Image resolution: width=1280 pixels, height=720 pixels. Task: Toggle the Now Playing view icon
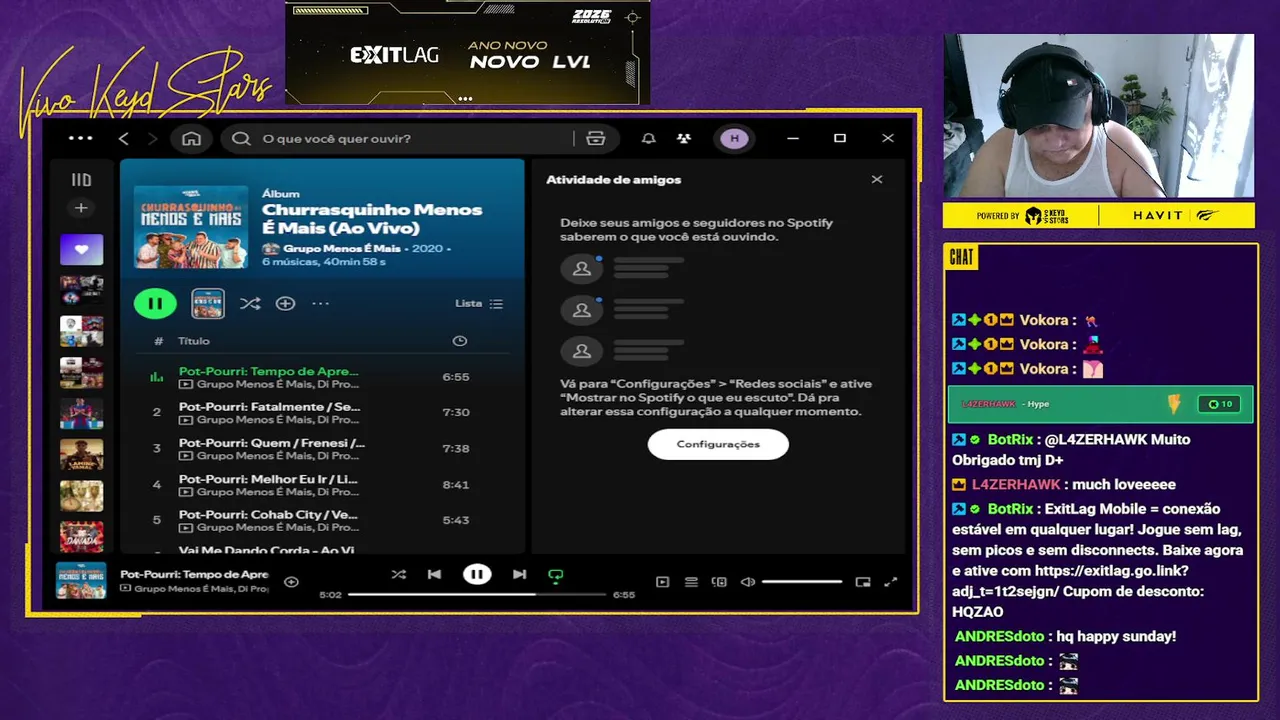[x=662, y=582]
